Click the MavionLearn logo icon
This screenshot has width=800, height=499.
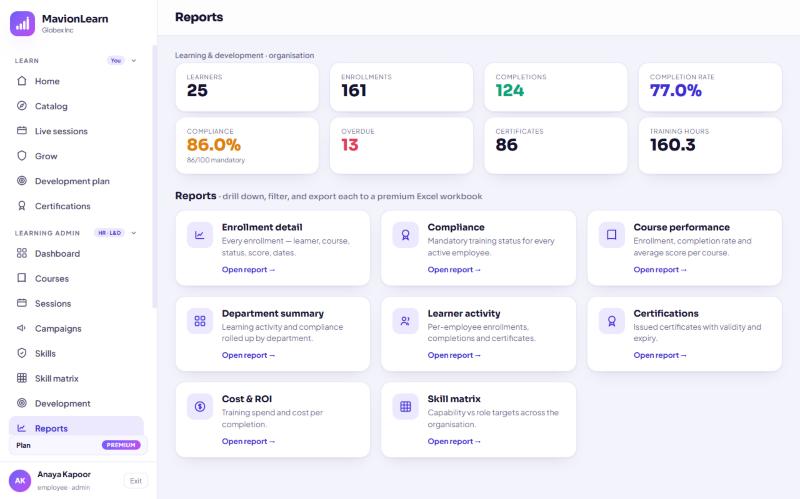[22, 24]
